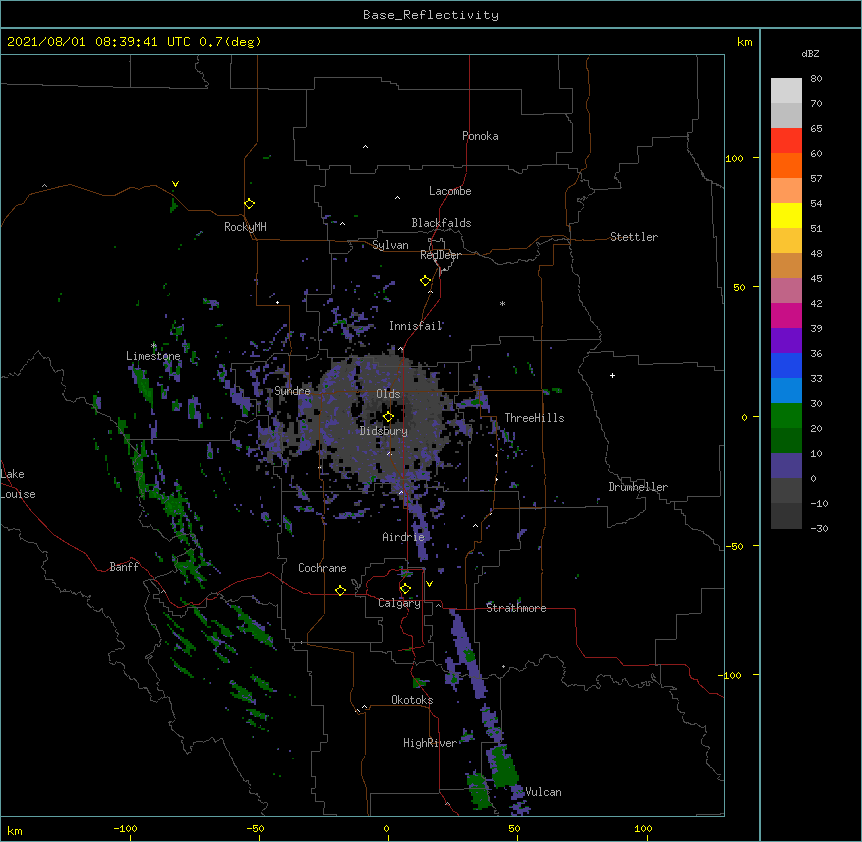Click the -100 tick on the bottom axis
This screenshot has width=862, height=842.
(x=125, y=828)
